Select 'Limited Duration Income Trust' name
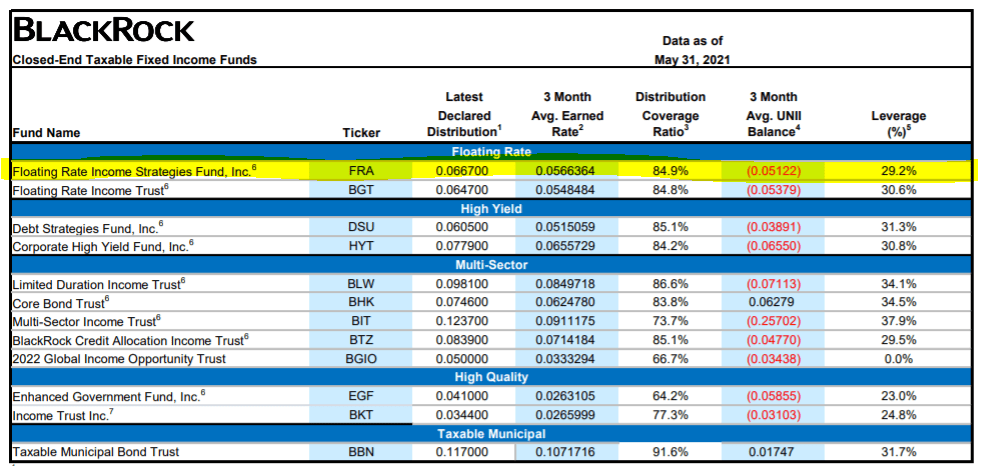Viewport: 981px width, 466px height. [99, 284]
